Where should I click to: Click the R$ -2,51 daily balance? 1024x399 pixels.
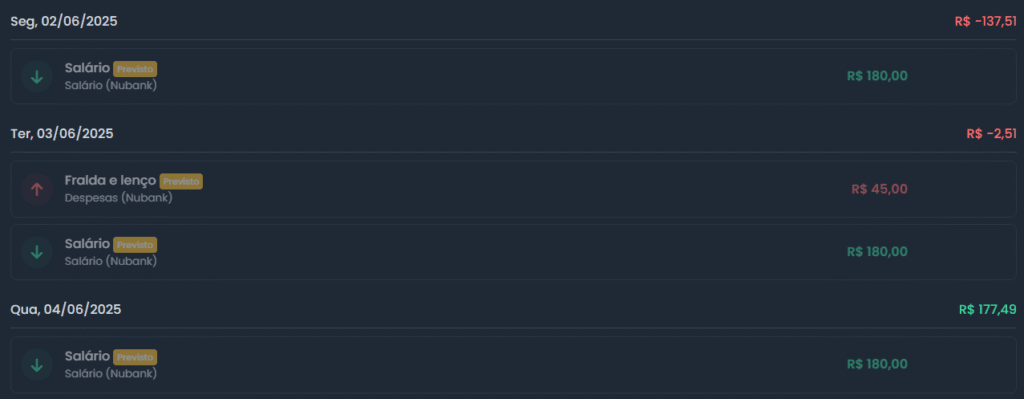pyautogui.click(x=991, y=134)
